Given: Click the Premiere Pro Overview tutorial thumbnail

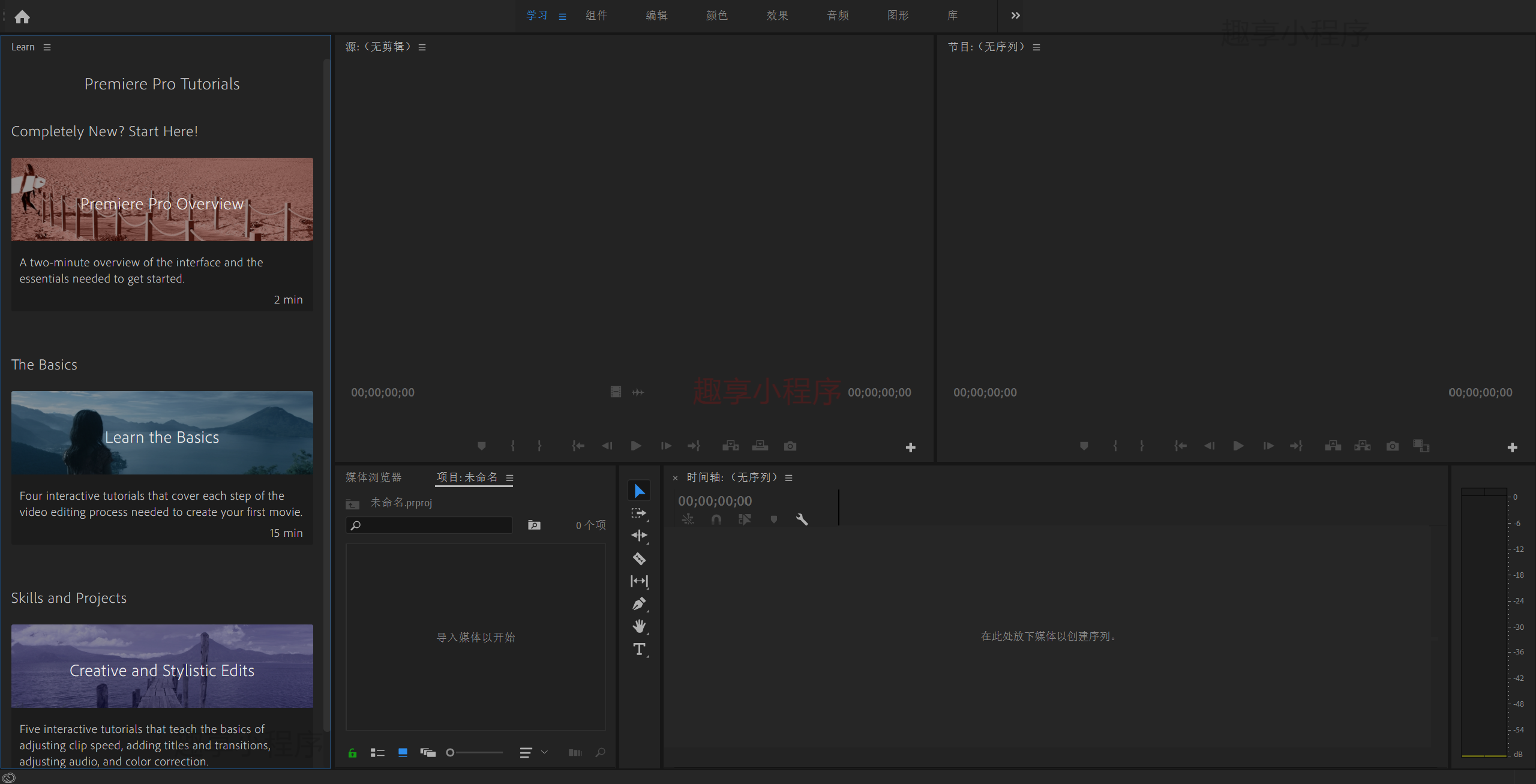Looking at the screenshot, I should (162, 199).
